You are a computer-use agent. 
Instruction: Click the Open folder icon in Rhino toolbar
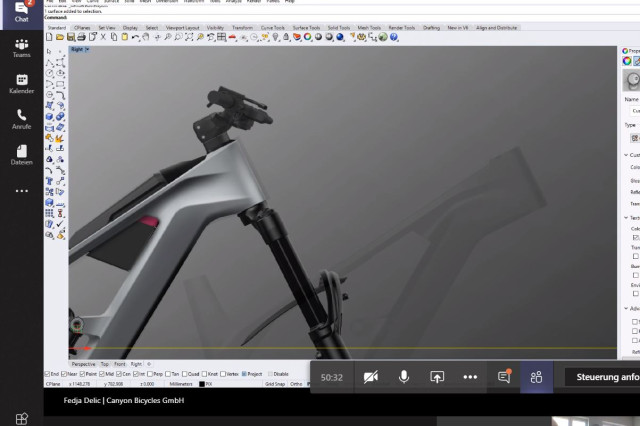60,37
